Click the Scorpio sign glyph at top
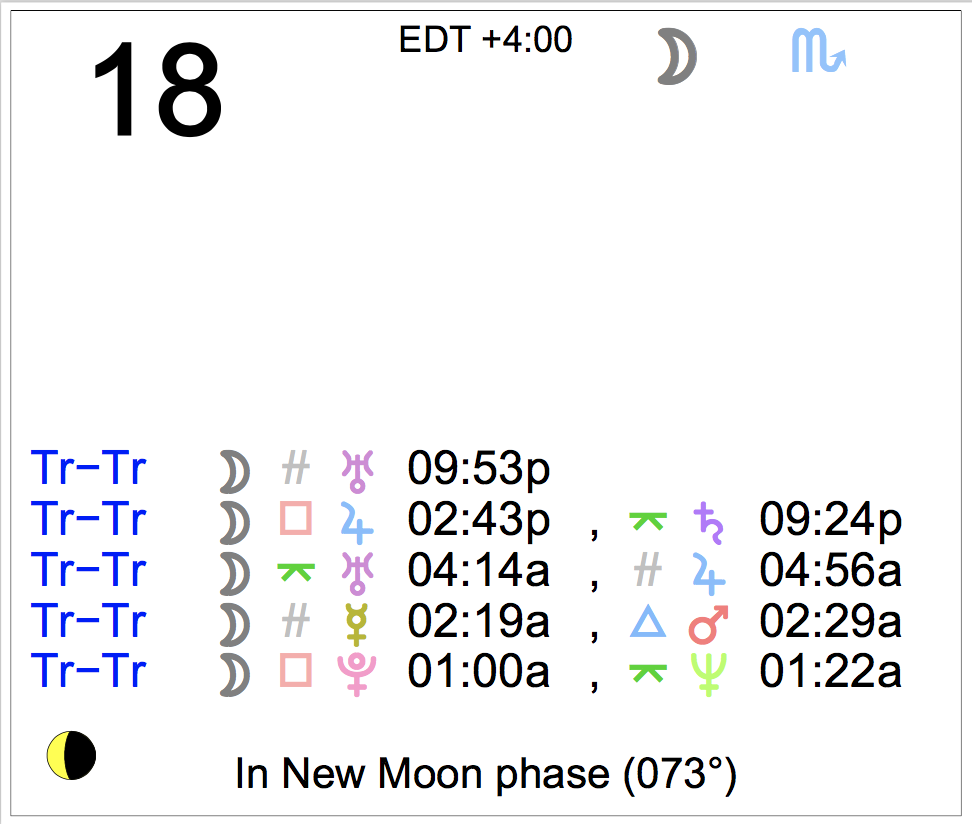 818,51
